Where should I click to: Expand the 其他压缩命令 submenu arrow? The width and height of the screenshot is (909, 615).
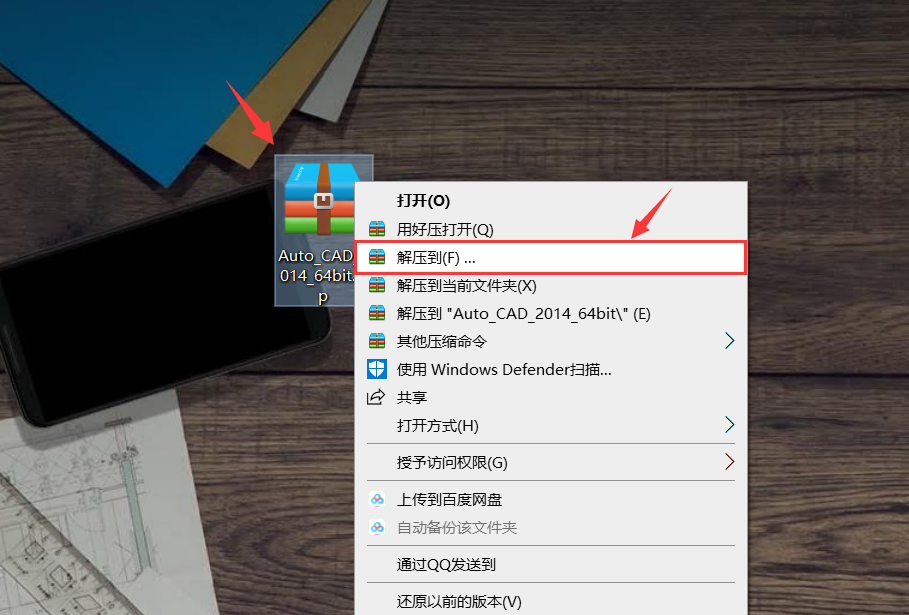coord(729,341)
